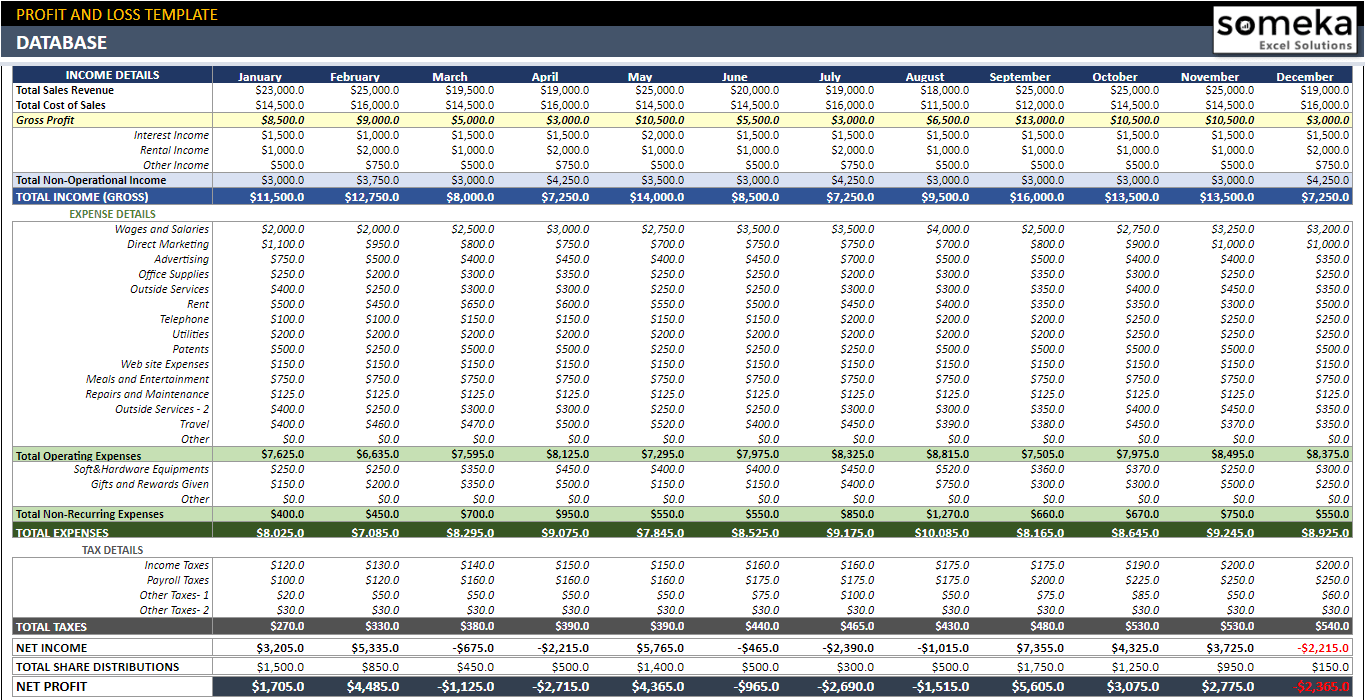Select the December column header

click(x=1304, y=77)
